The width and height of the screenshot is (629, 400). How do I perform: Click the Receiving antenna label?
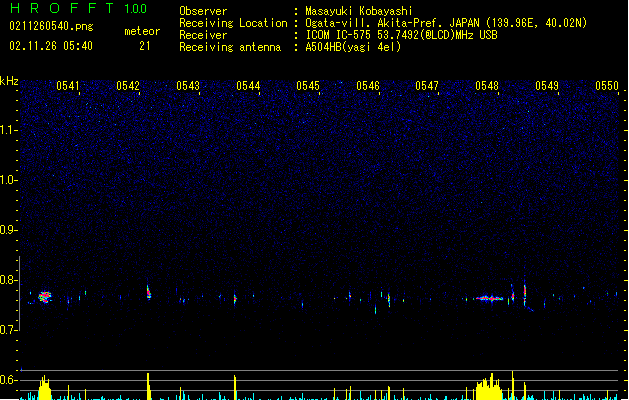230,47
